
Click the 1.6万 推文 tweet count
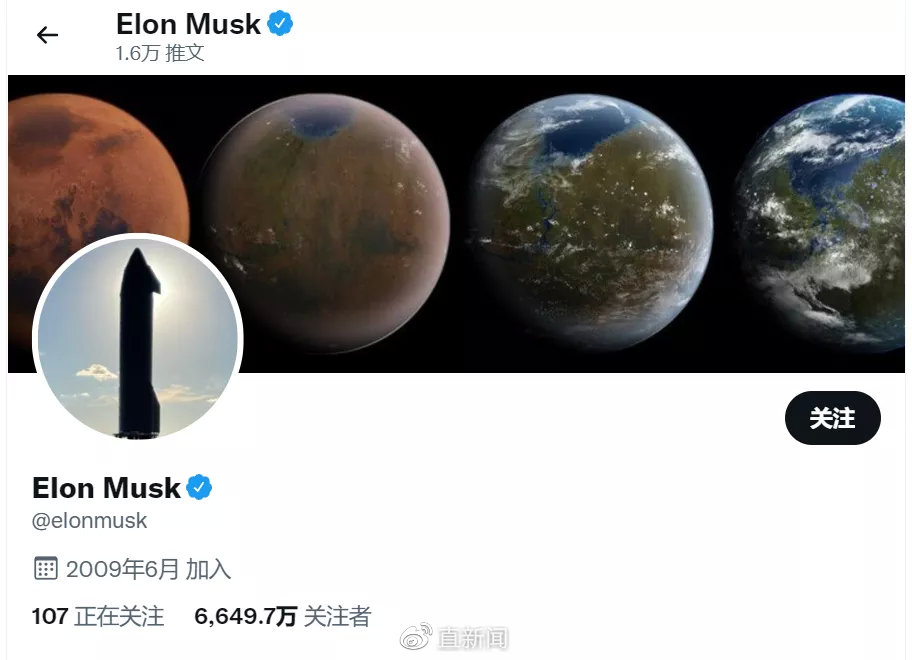point(160,53)
